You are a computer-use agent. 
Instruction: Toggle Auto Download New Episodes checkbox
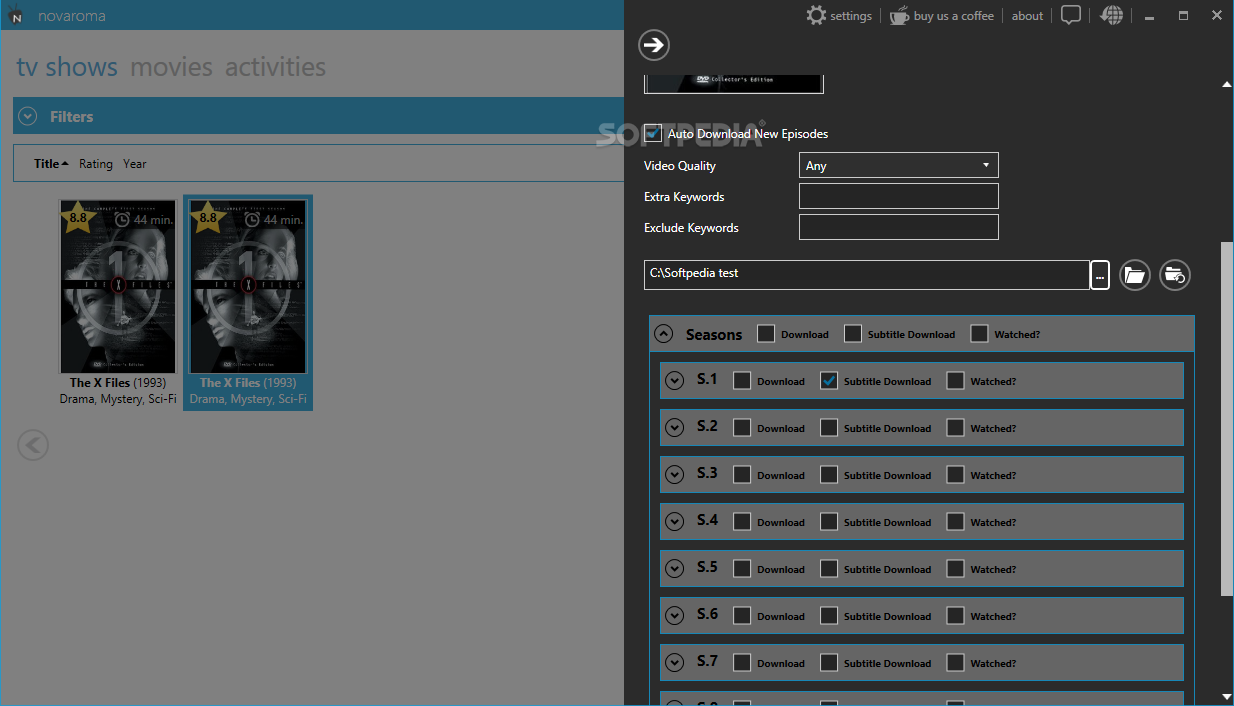click(653, 133)
